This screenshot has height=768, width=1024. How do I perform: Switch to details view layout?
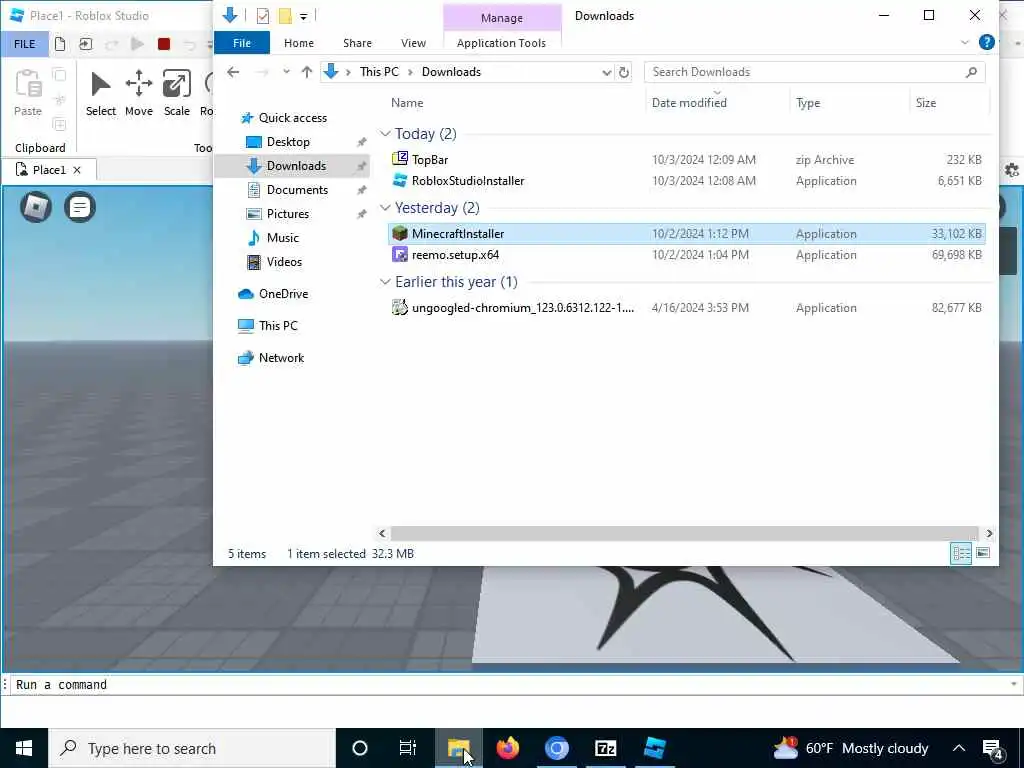point(961,554)
